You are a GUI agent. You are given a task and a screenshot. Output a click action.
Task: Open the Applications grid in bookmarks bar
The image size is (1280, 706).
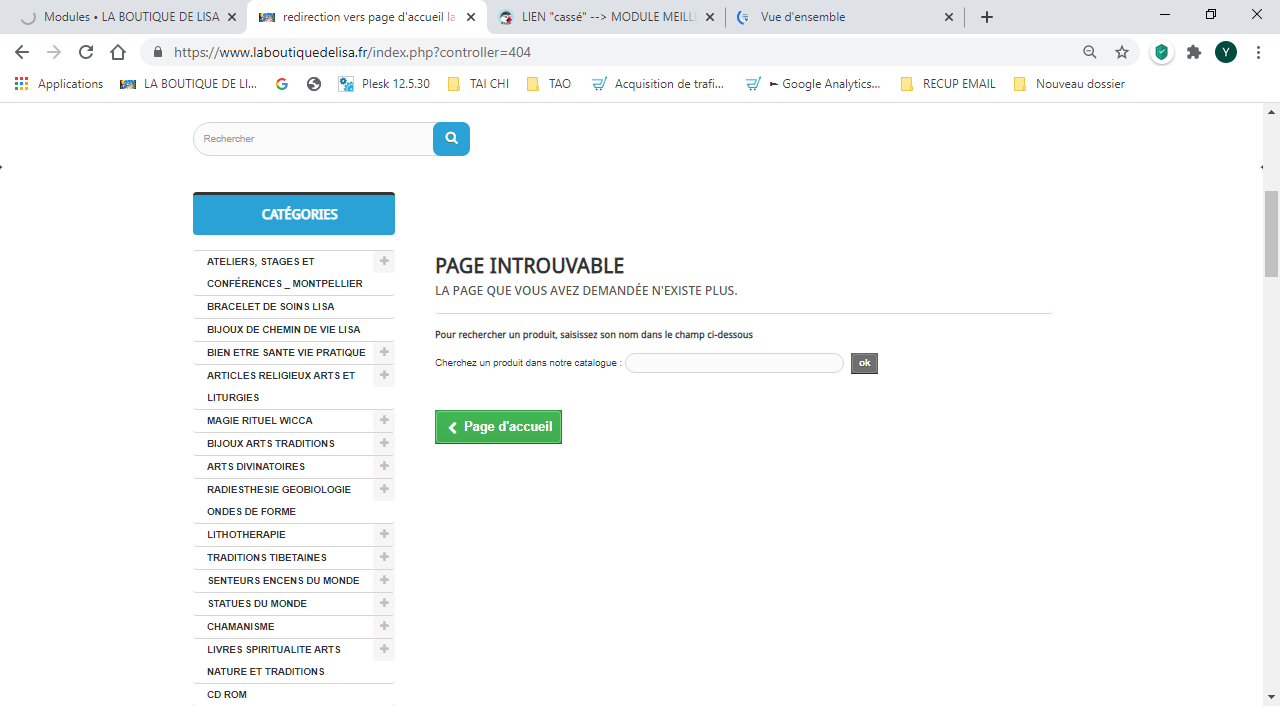click(59, 84)
